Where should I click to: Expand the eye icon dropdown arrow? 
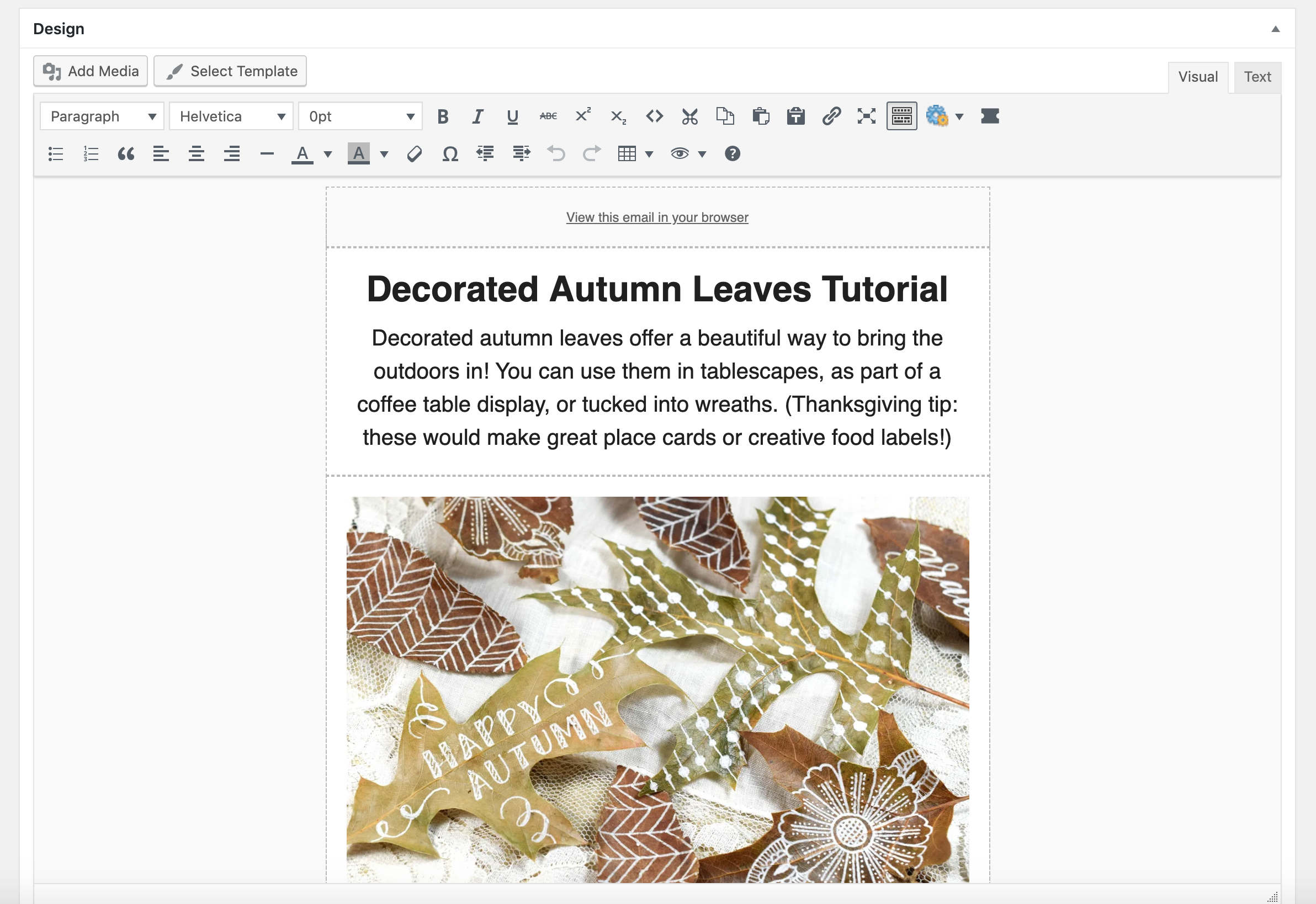(703, 154)
